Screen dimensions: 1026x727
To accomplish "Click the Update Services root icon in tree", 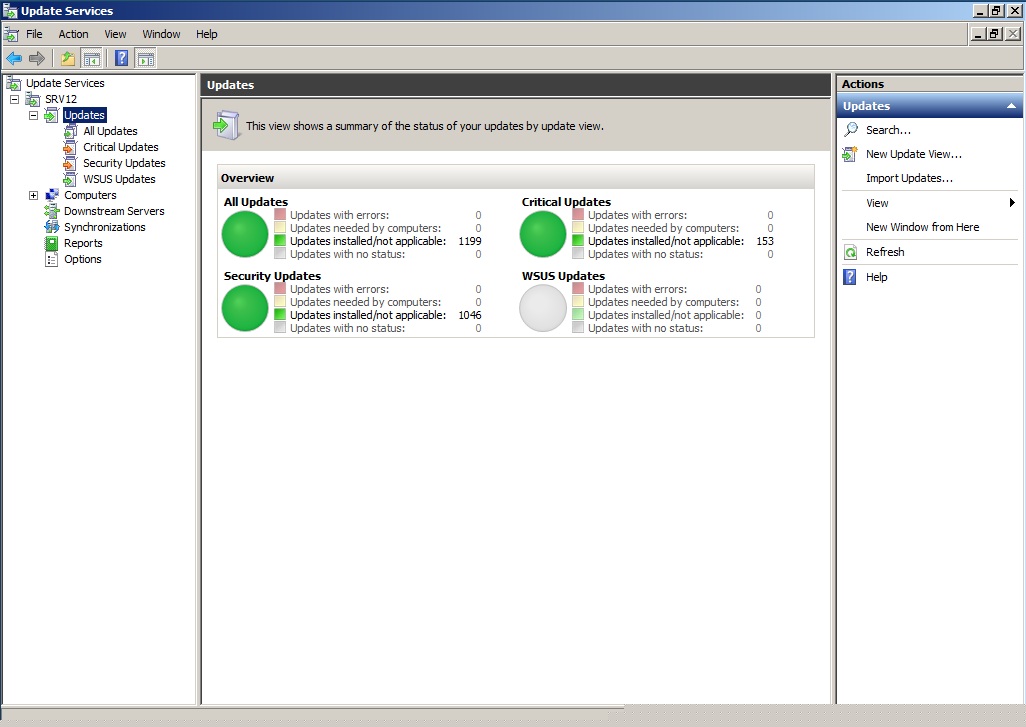I will (x=14, y=83).
